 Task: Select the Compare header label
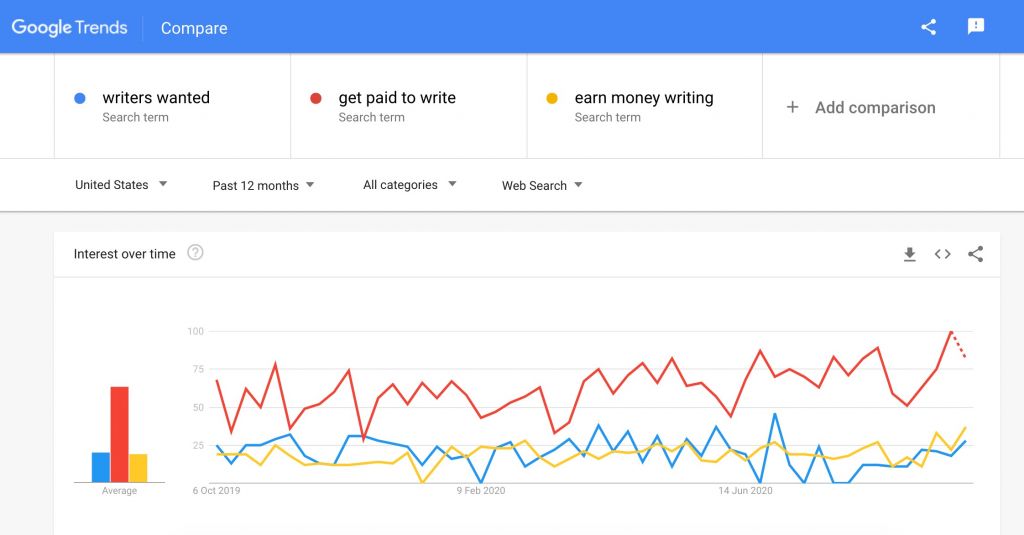(x=194, y=28)
